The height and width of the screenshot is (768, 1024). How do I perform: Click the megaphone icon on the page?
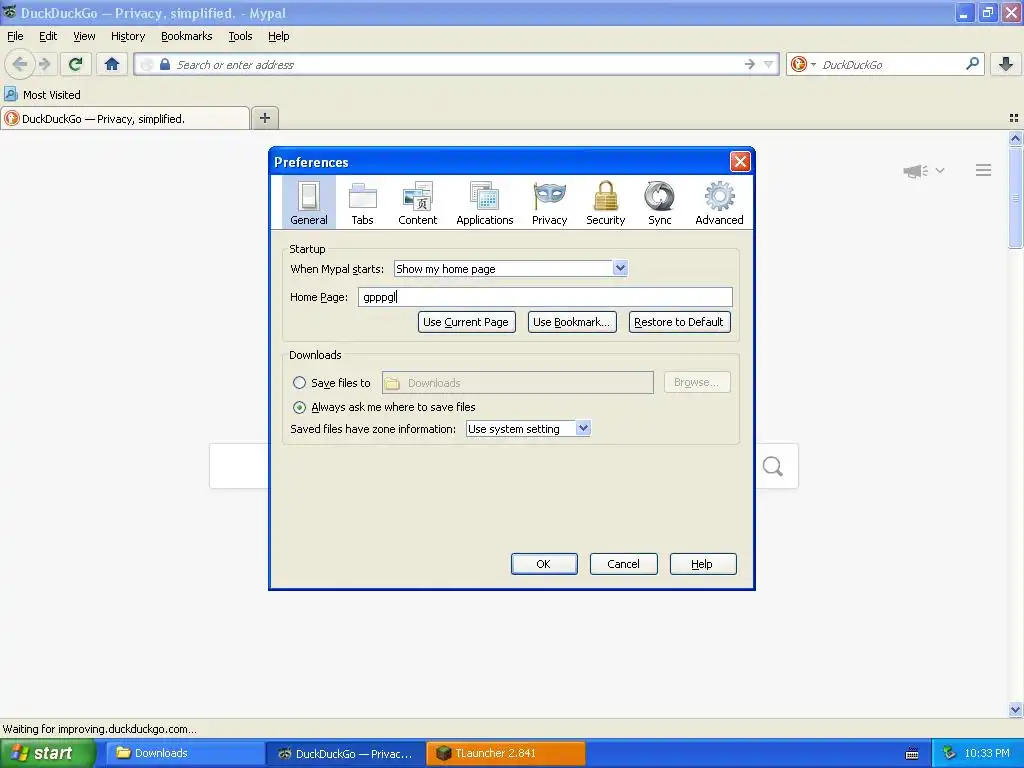pyautogui.click(x=915, y=171)
